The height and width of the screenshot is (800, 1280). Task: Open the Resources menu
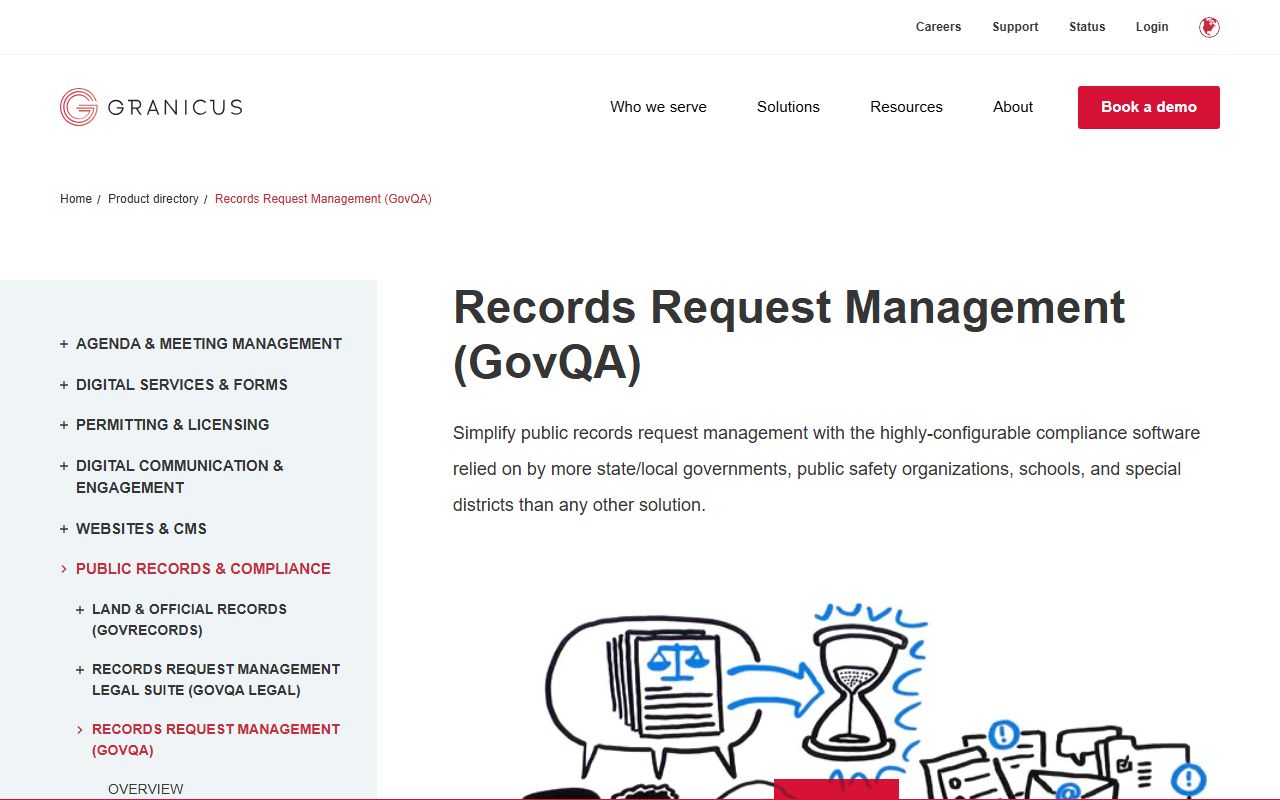tap(906, 107)
